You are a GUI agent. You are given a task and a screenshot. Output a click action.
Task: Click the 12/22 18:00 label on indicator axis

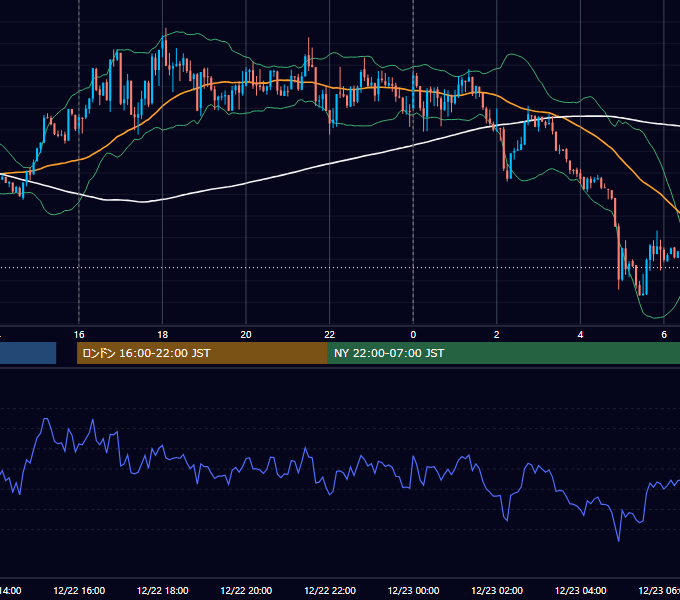tap(163, 590)
